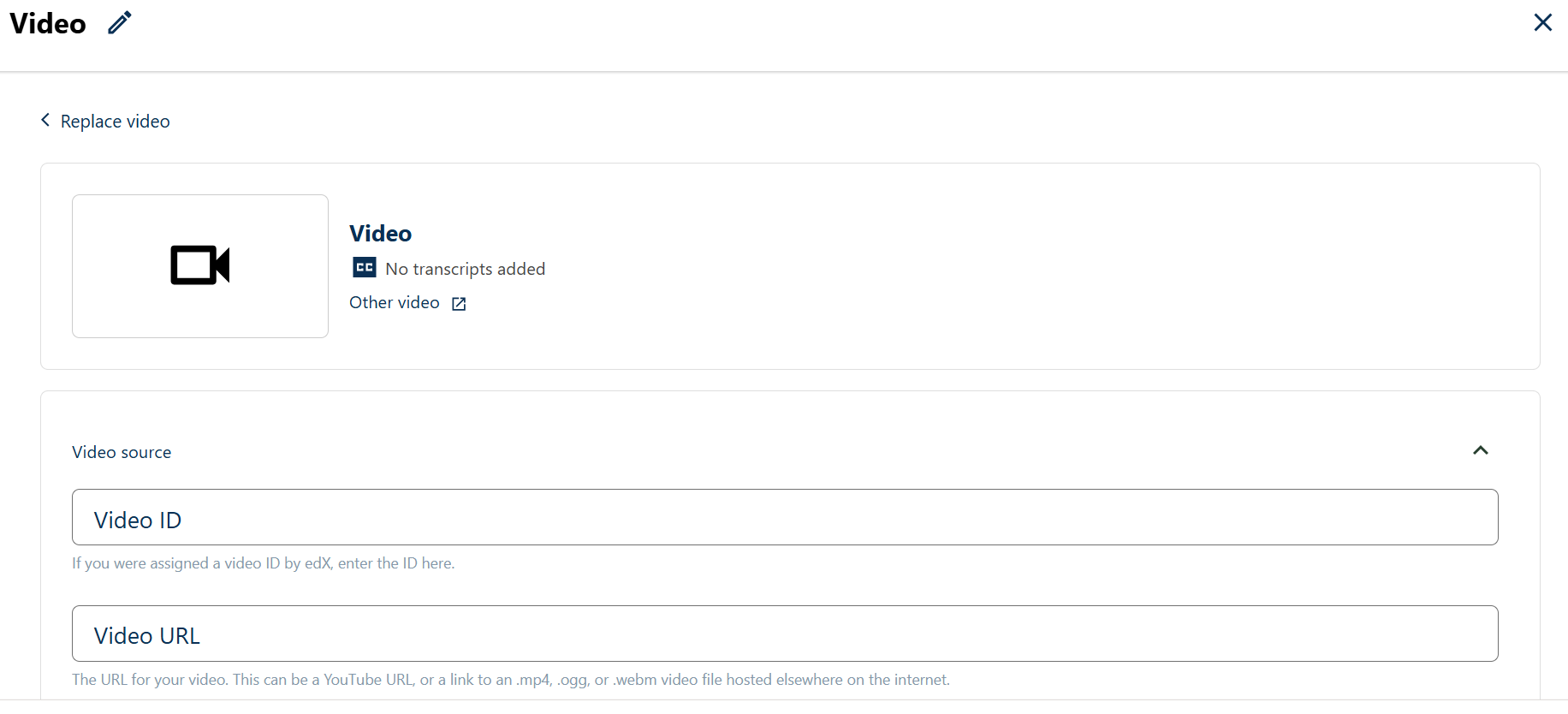Click the edX video ID helper text
Viewport: 1568px width, 714px height.
click(264, 563)
